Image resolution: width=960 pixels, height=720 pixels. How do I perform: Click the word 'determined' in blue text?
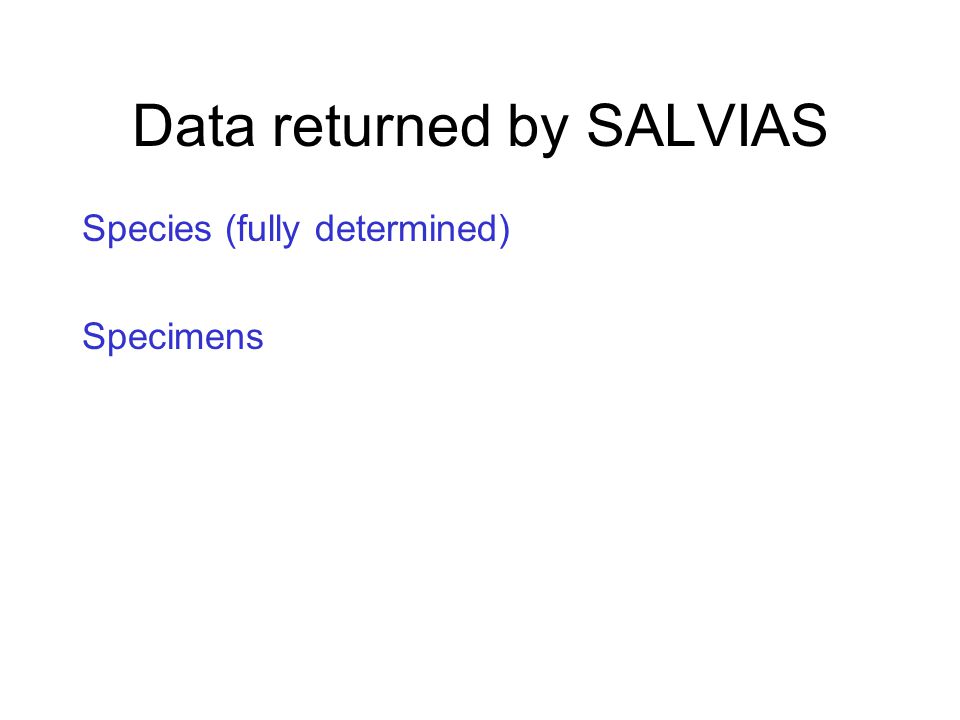tap(406, 228)
